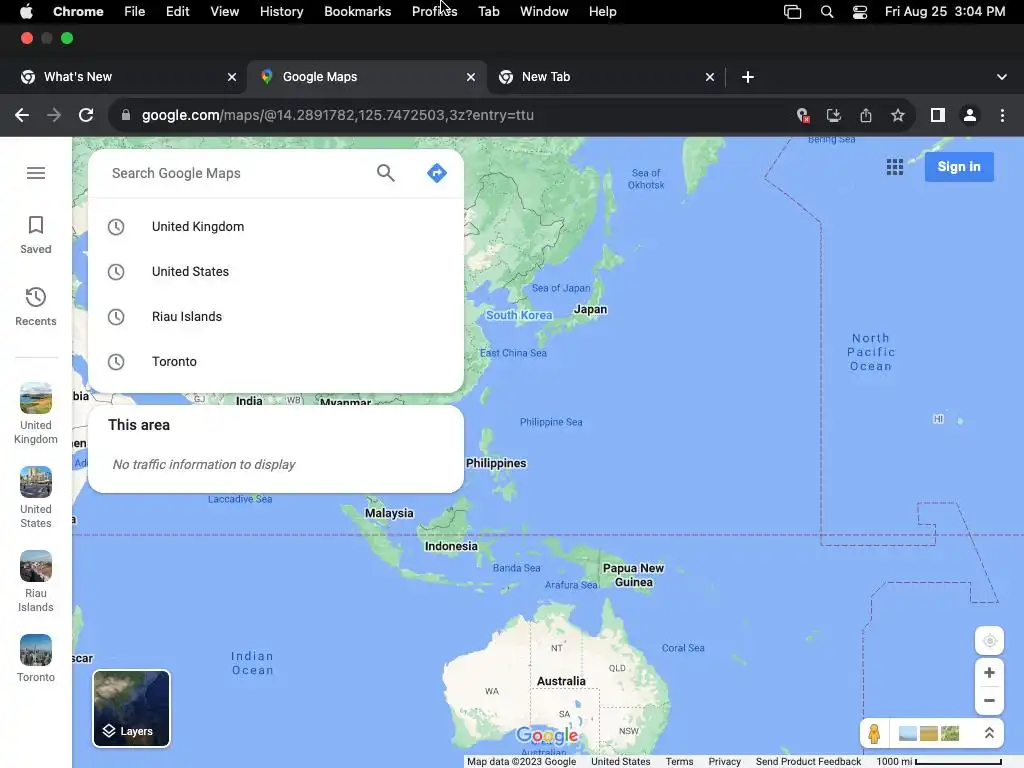The image size is (1024, 768).
Task: Open the Google Maps hamburger menu
Action: pos(36,173)
